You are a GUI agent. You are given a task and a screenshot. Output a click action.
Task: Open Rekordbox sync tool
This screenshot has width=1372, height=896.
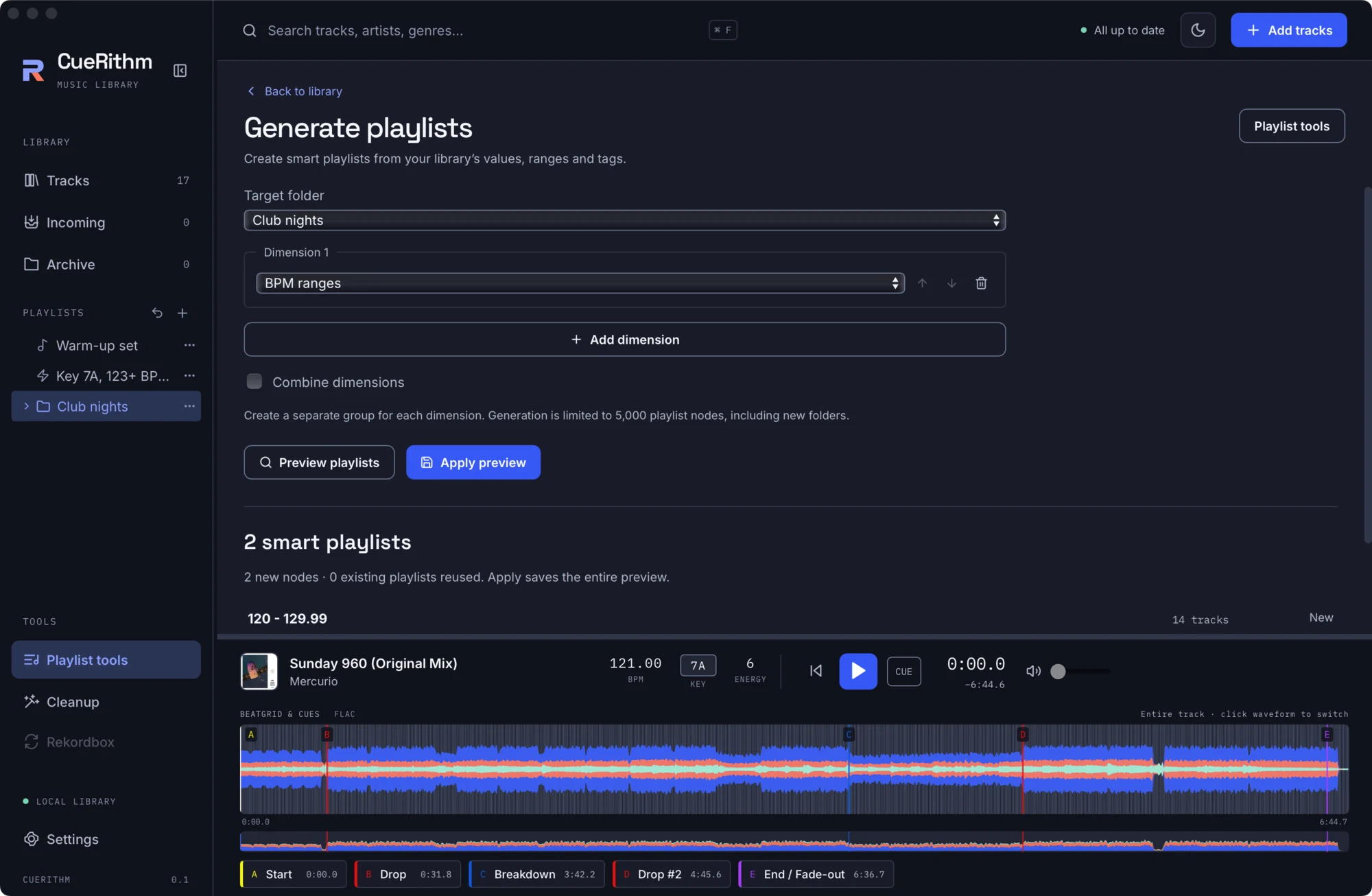click(106, 742)
